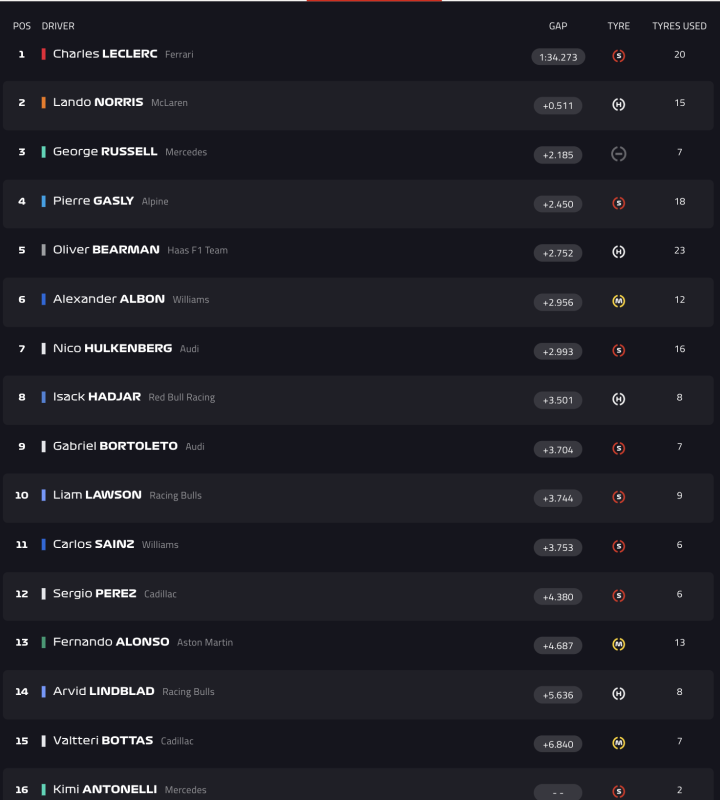Image resolution: width=720 pixels, height=800 pixels.
Task: Click McLaren orange team color bar
Action: [x=44, y=103]
